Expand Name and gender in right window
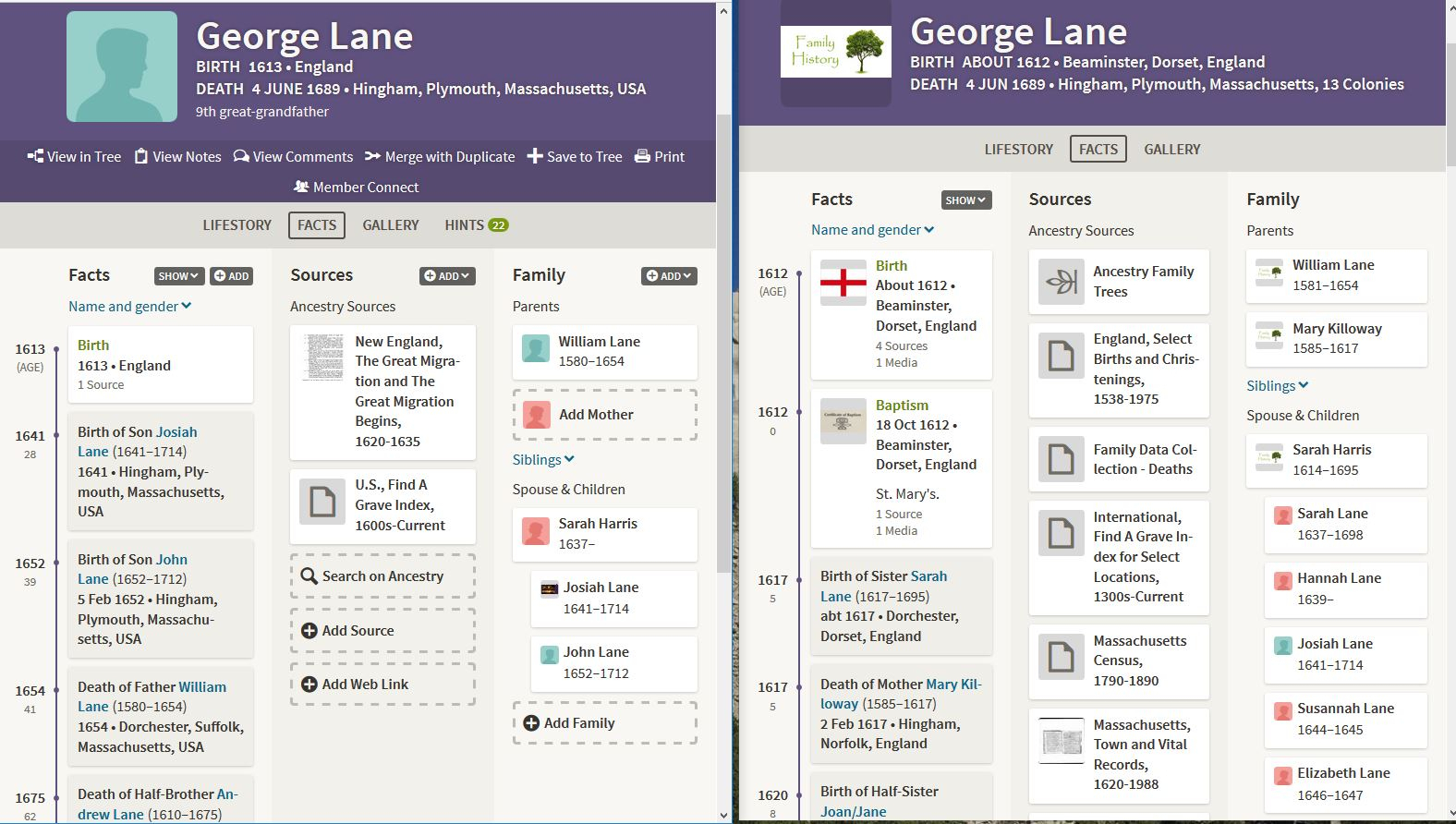The width and height of the screenshot is (1456, 824). click(873, 230)
